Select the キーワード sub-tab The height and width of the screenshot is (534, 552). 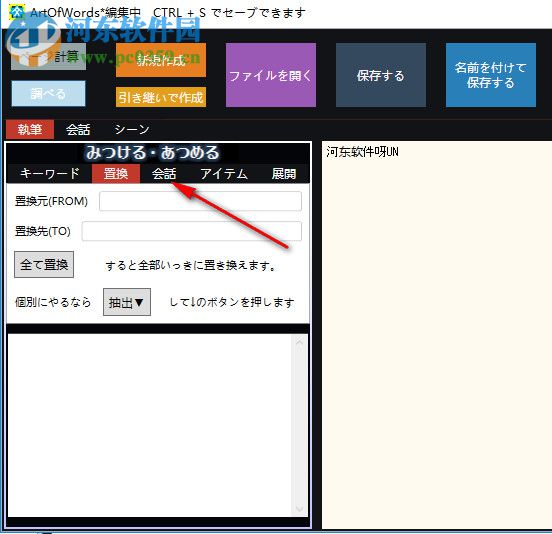pos(50,174)
